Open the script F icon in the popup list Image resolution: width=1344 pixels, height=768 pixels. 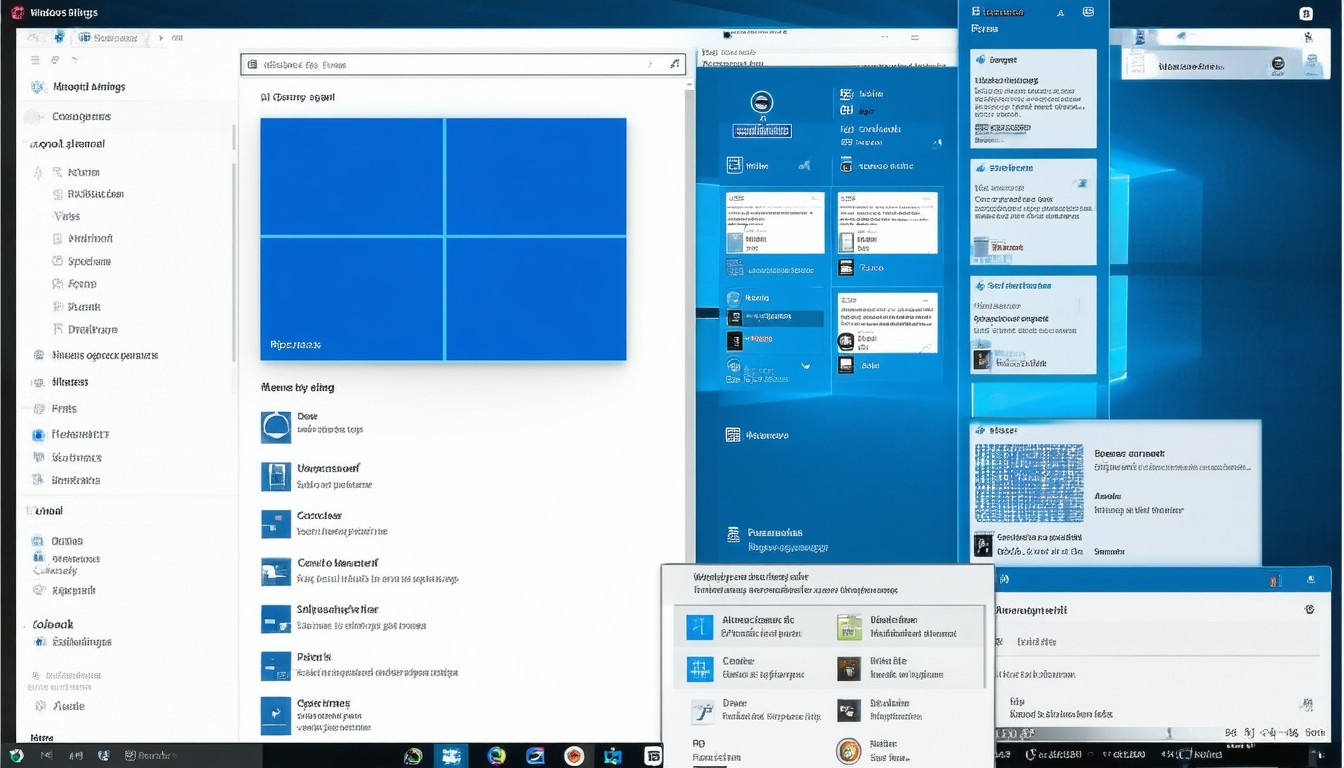[x=701, y=711]
